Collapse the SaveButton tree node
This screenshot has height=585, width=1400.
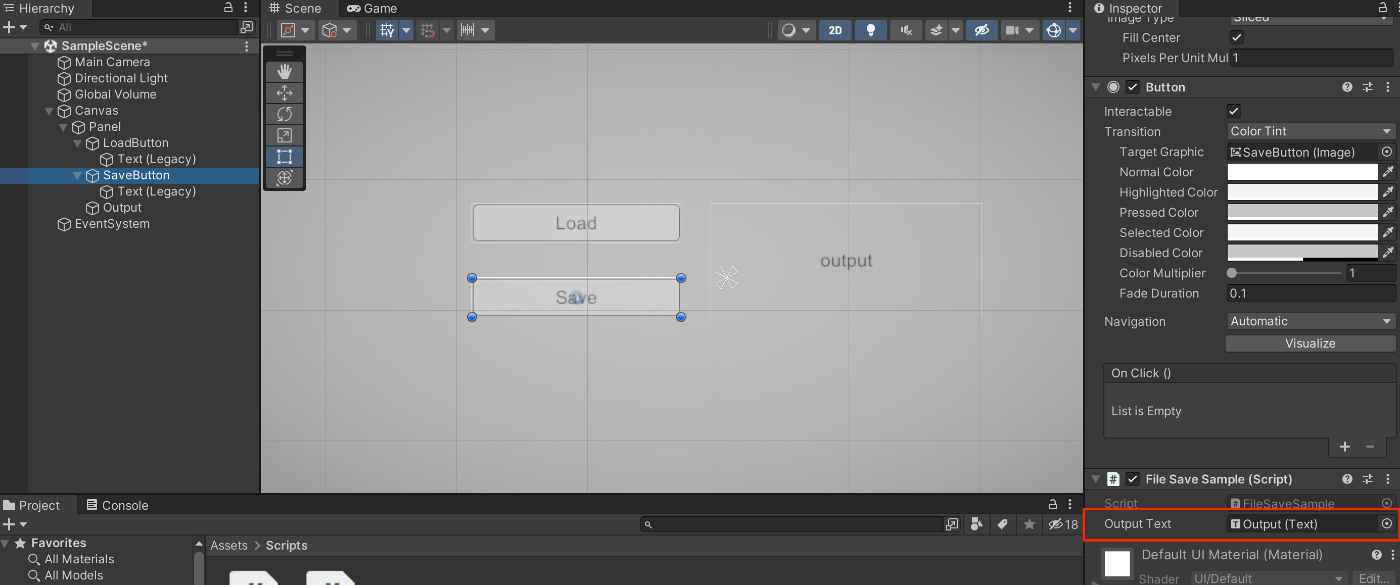click(78, 175)
